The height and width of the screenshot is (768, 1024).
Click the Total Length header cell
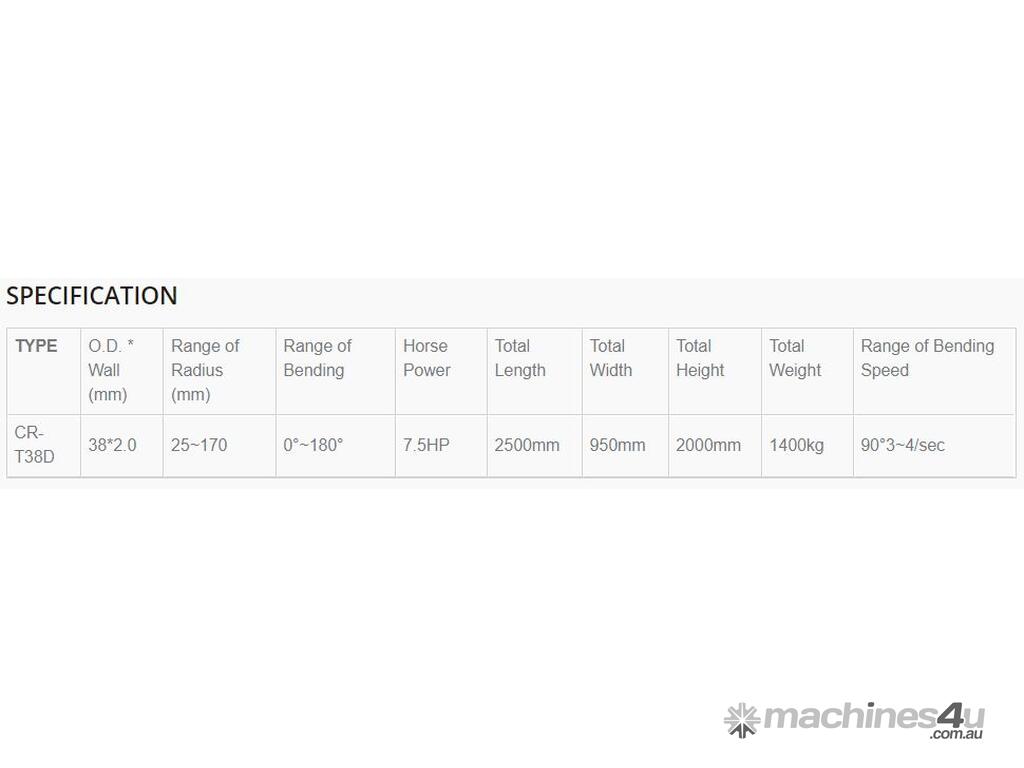click(x=520, y=358)
